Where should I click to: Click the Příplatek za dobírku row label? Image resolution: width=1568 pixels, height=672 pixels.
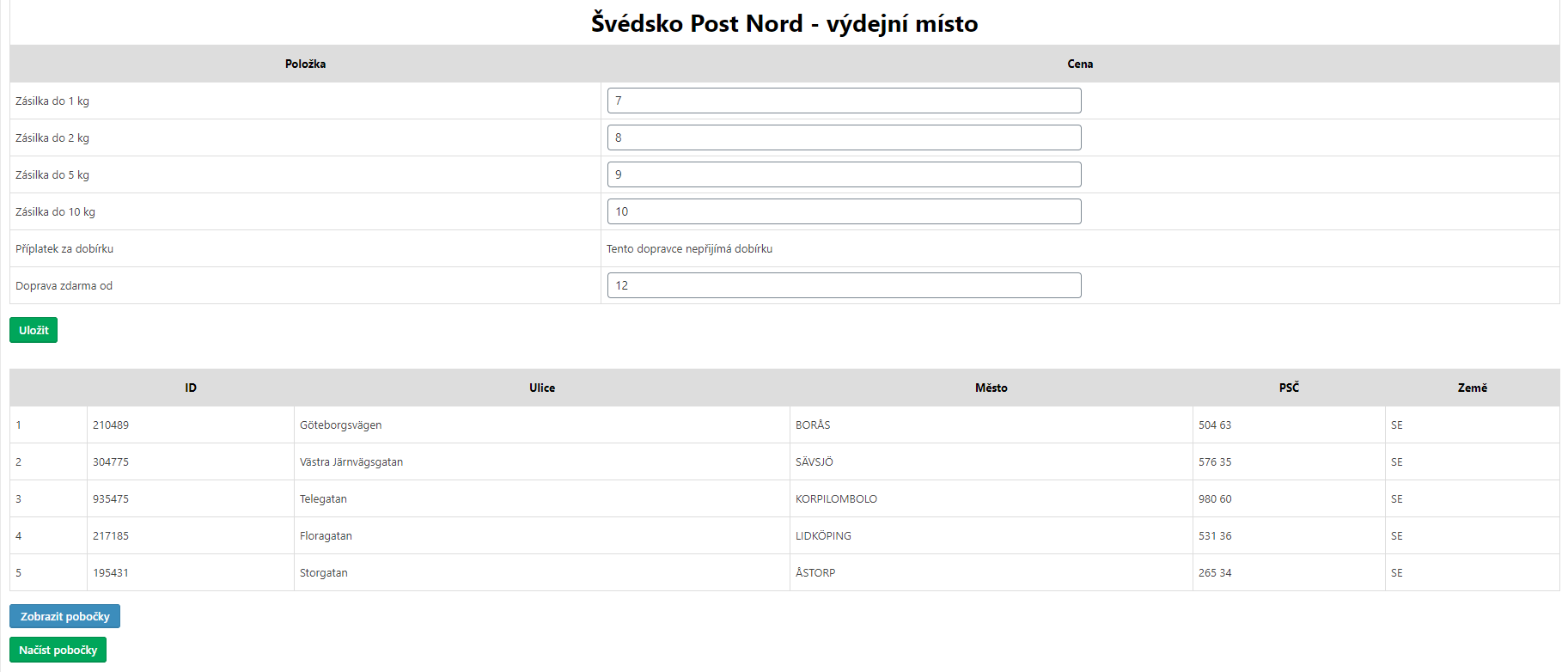[64, 248]
